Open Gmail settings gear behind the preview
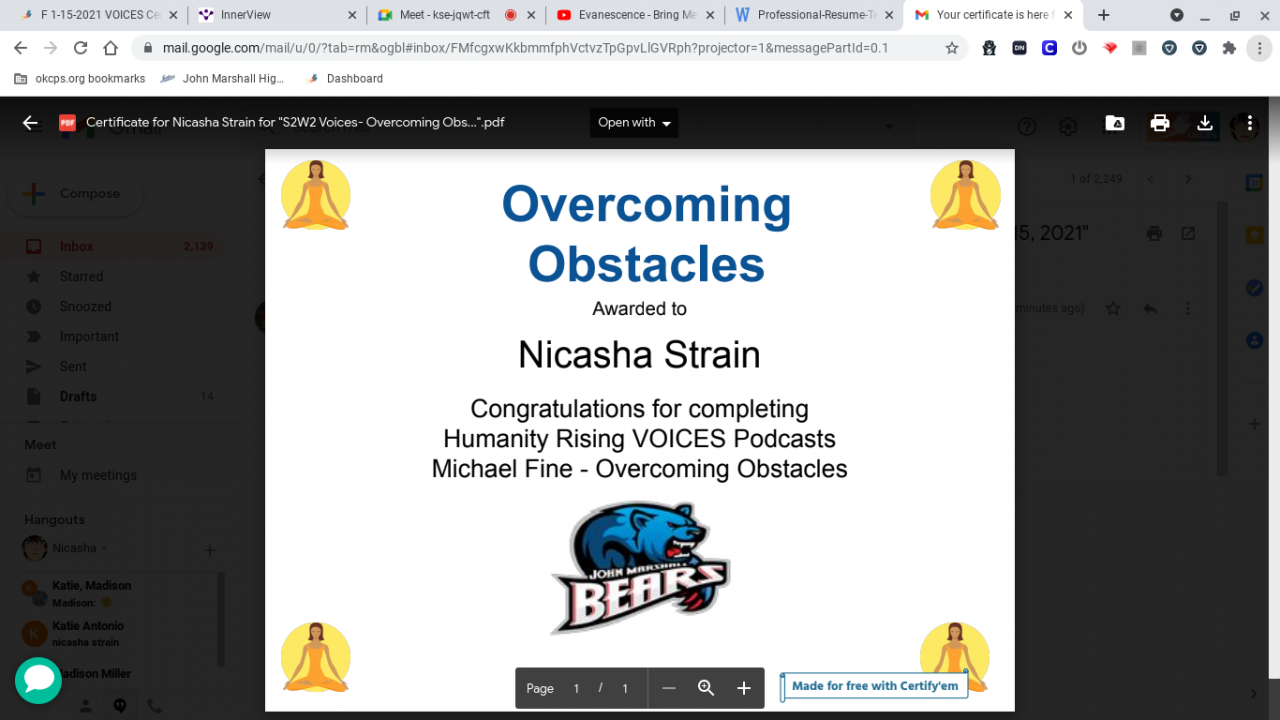 [x=1068, y=126]
